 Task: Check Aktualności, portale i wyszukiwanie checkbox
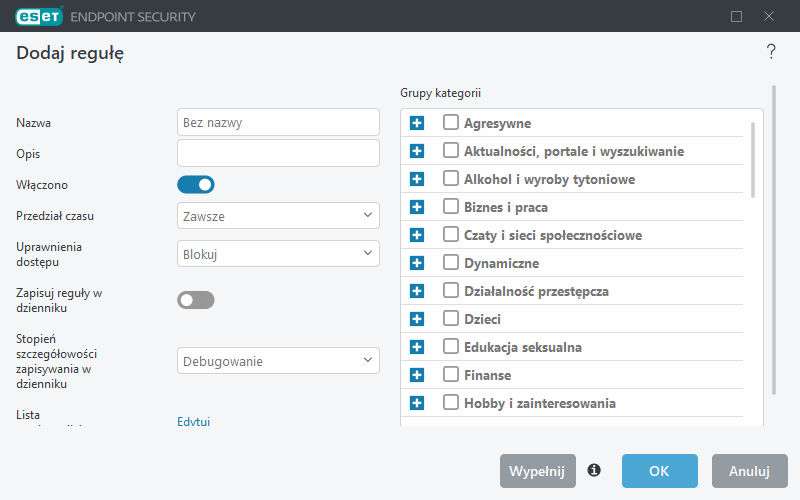pos(451,151)
